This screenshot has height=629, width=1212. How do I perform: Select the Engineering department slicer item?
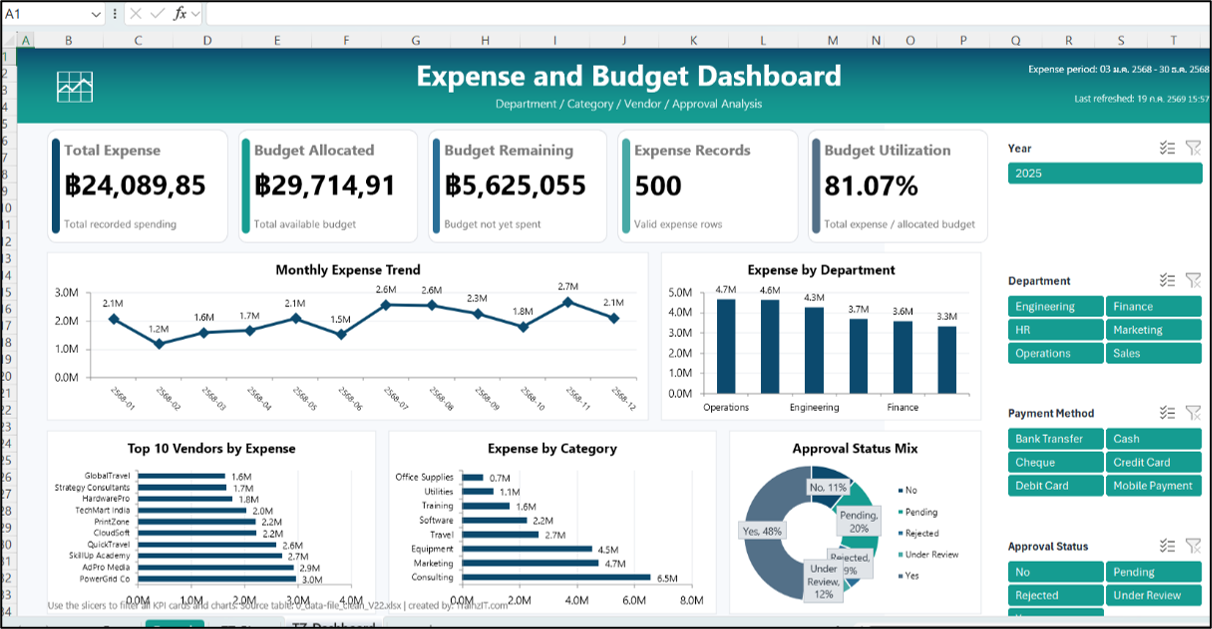click(1055, 307)
